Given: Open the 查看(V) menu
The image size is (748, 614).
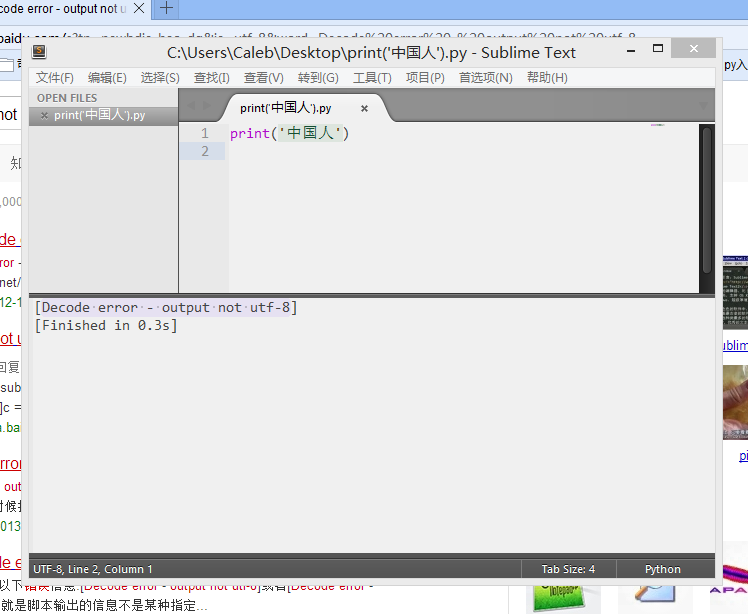Looking at the screenshot, I should pyautogui.click(x=264, y=78).
